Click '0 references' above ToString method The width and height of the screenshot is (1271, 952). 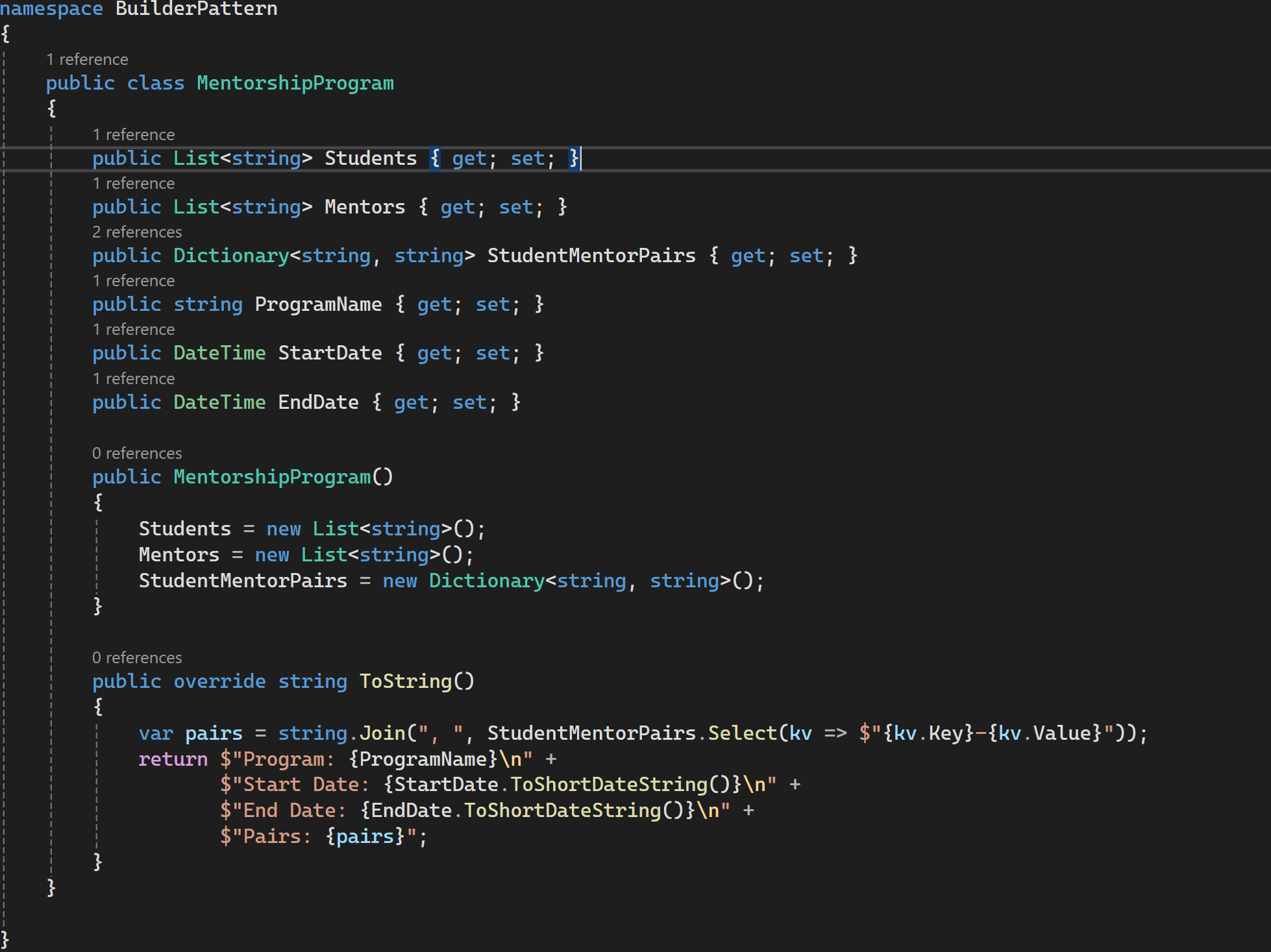[137, 658]
